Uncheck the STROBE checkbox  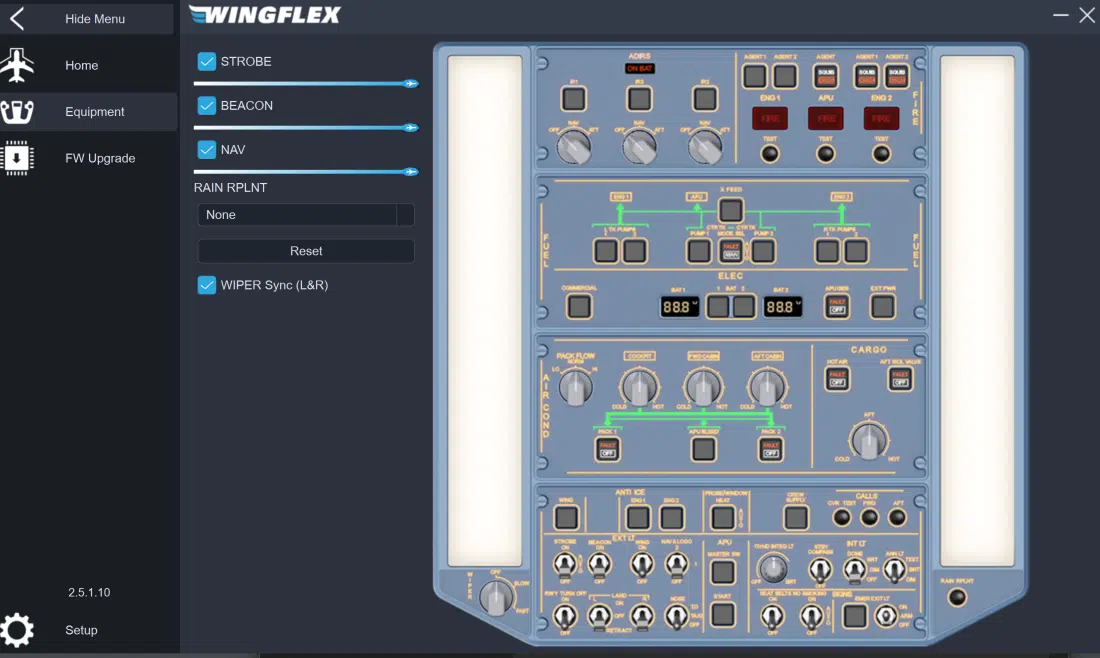click(207, 61)
